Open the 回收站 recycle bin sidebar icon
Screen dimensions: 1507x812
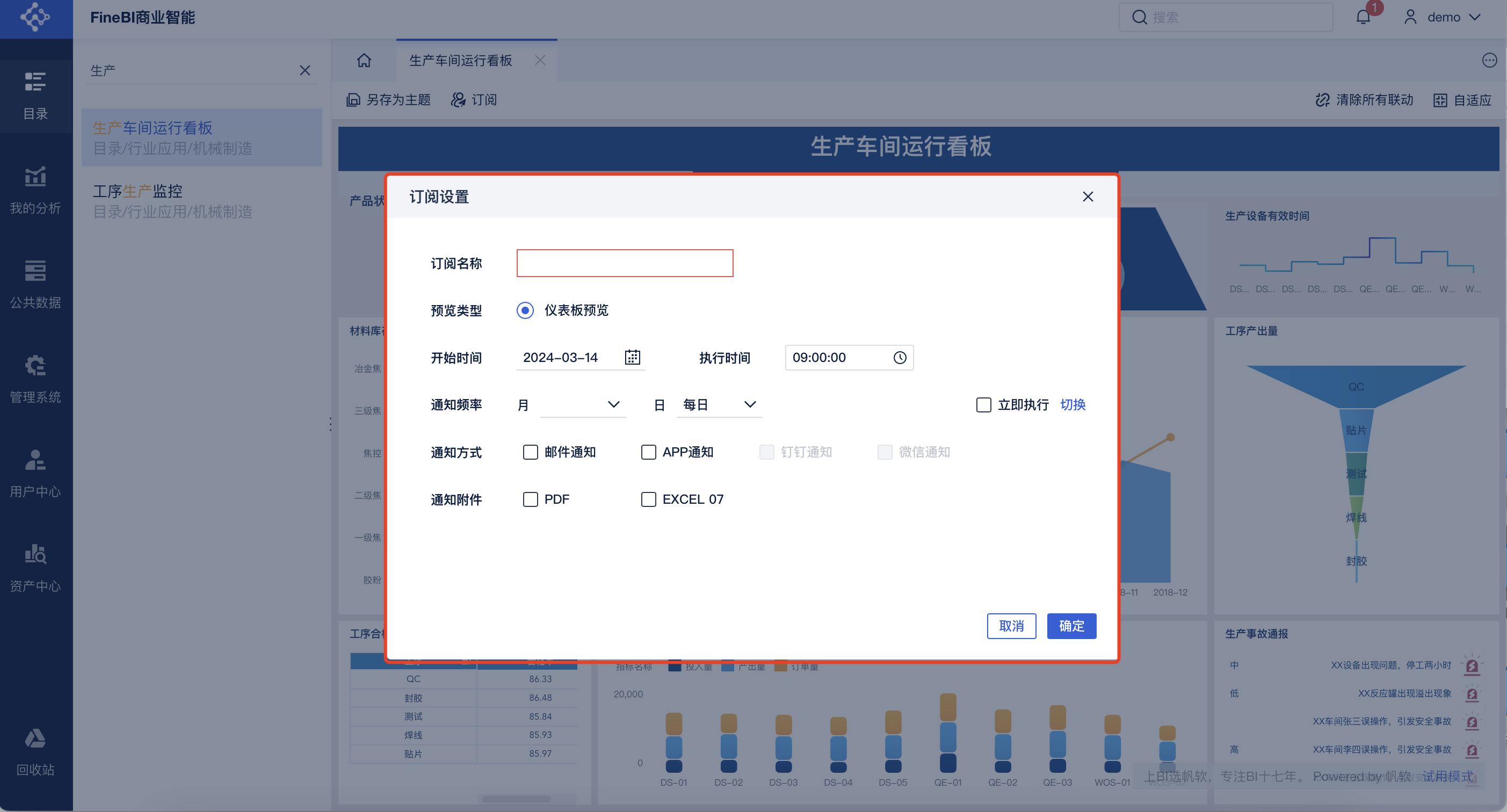(35, 752)
